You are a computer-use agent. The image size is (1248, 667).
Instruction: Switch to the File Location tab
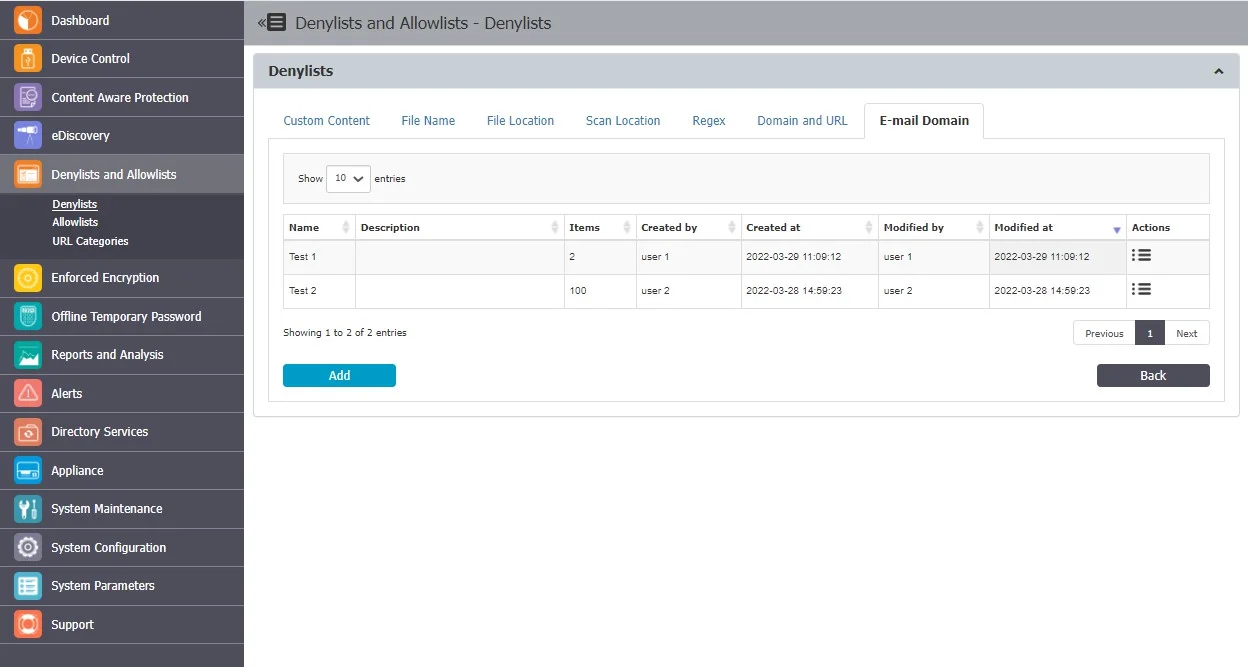(520, 120)
